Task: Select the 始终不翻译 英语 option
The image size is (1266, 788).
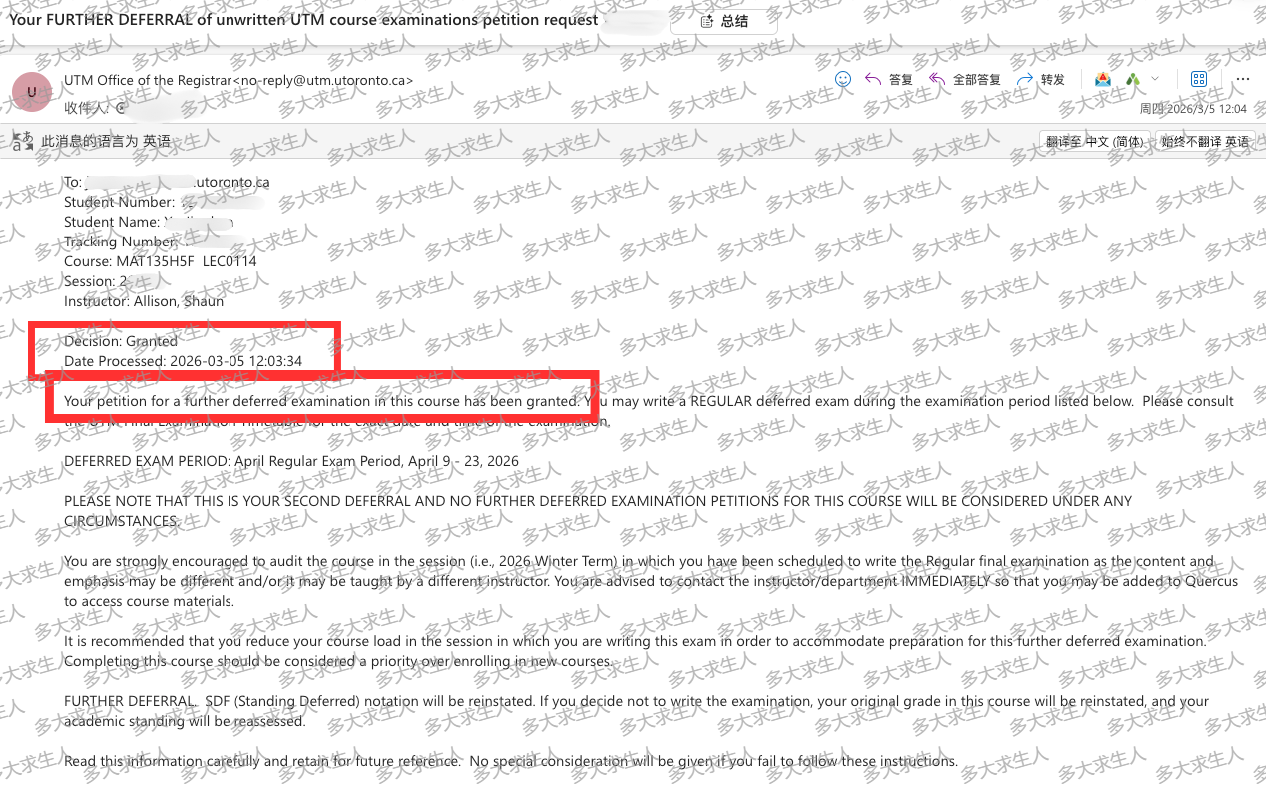Action: click(1205, 141)
